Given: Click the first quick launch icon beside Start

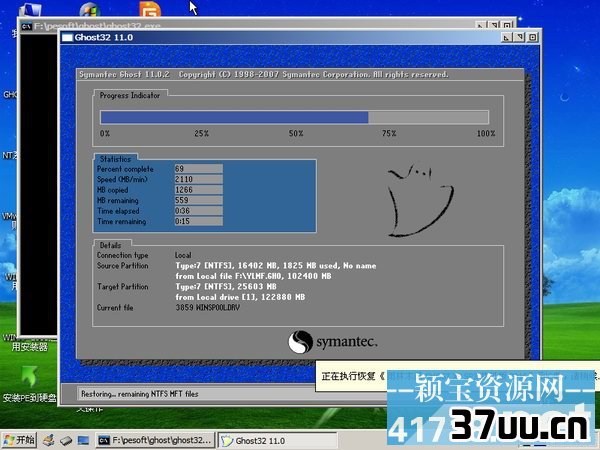Looking at the screenshot, I should pos(49,440).
